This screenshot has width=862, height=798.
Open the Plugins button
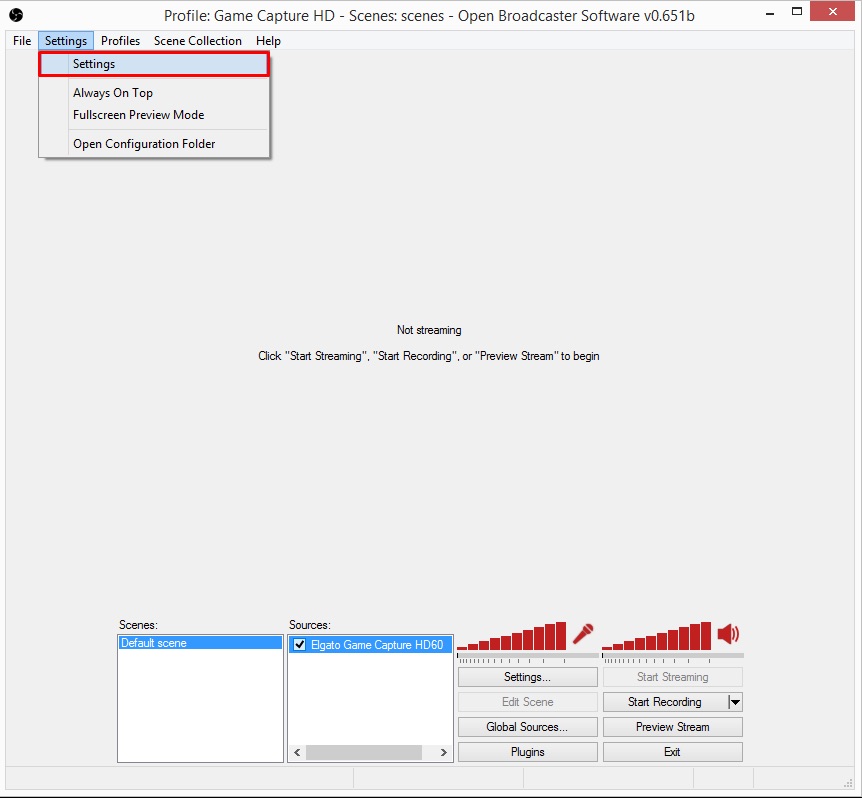[x=528, y=752]
